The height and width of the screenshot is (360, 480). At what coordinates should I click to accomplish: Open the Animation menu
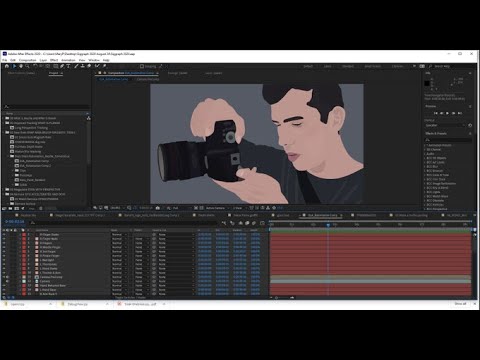tap(68, 60)
